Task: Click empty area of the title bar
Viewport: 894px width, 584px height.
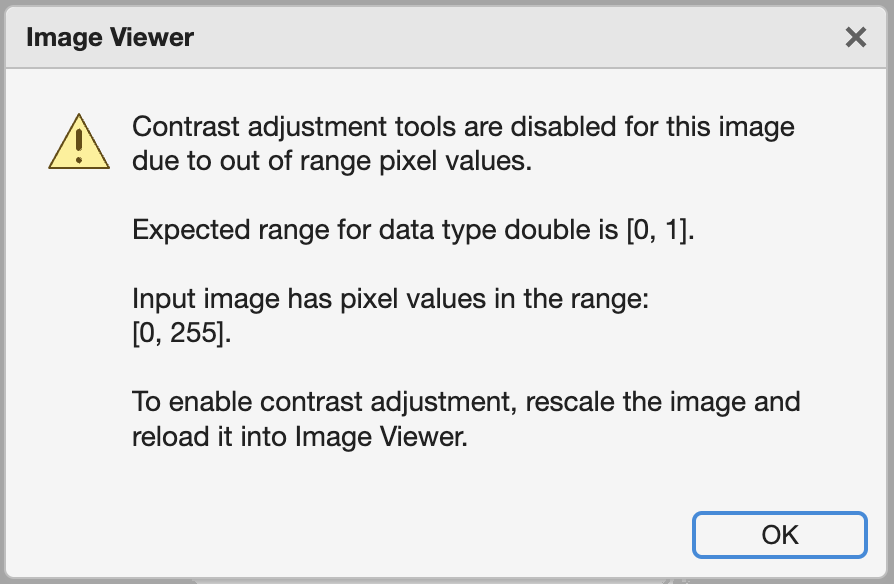Action: (x=513, y=38)
